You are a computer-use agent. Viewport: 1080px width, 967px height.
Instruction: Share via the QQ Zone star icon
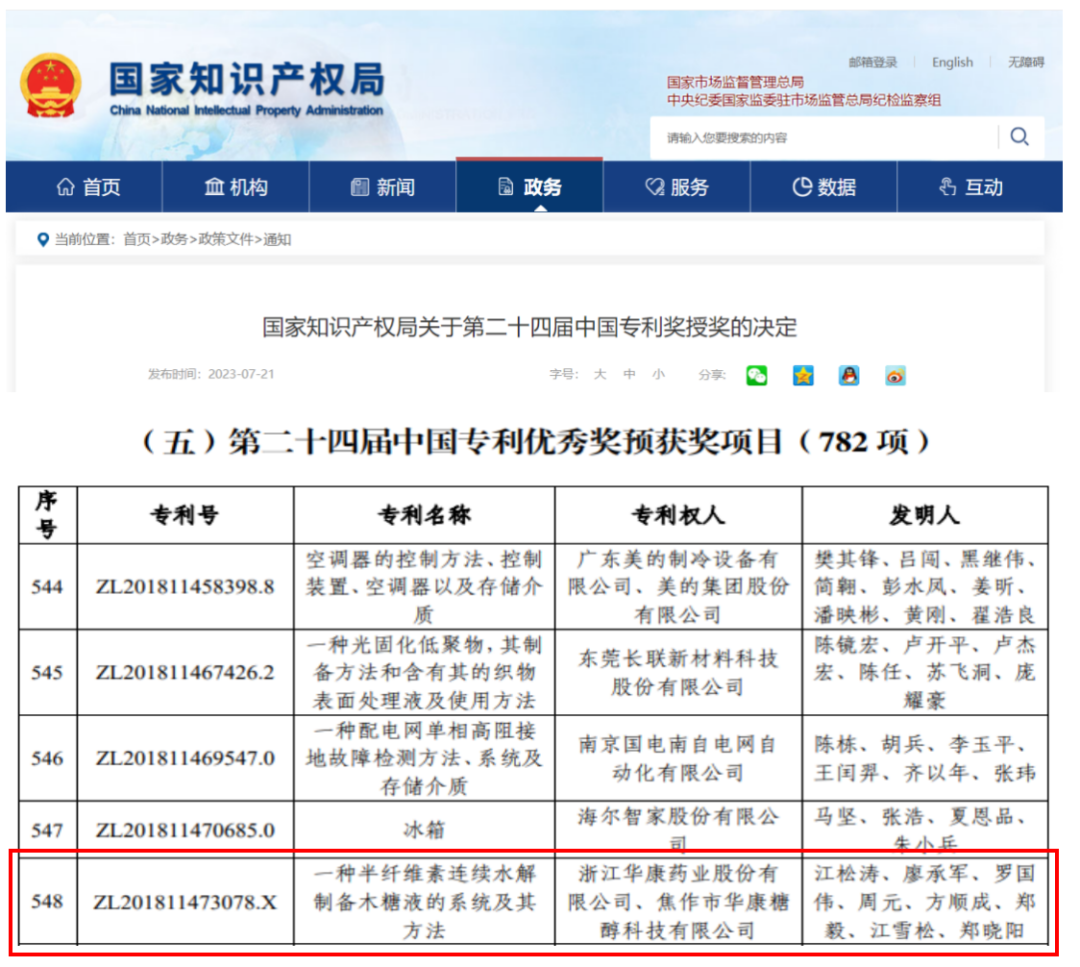point(803,375)
